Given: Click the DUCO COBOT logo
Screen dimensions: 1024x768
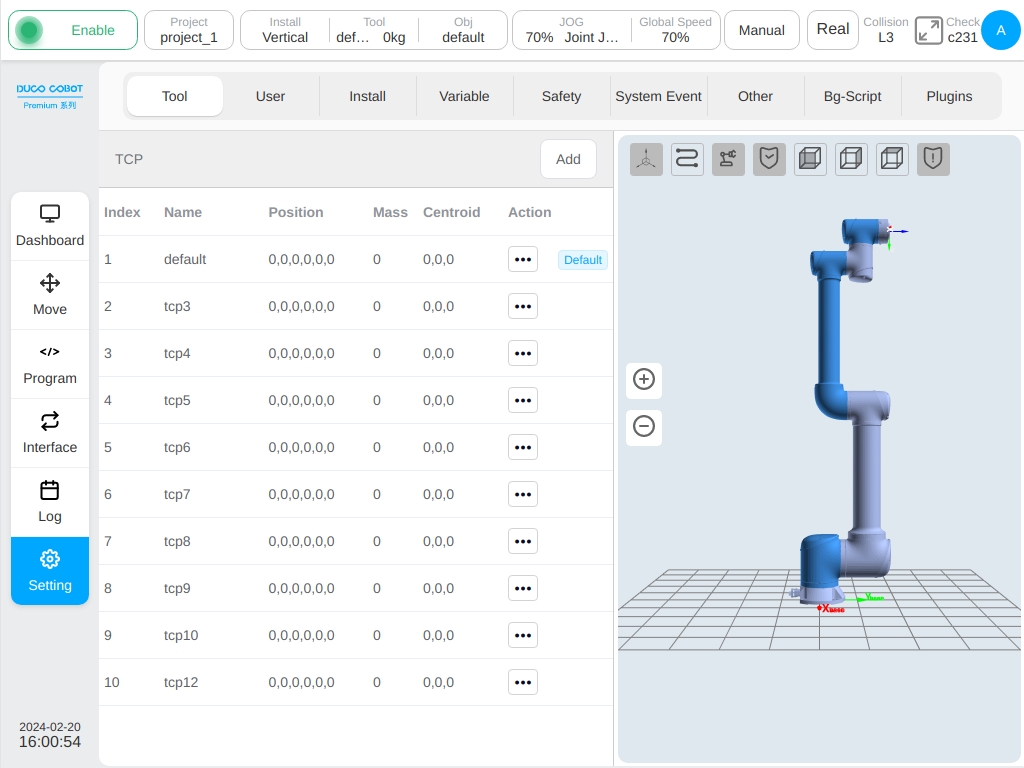Looking at the screenshot, I should [x=50, y=96].
